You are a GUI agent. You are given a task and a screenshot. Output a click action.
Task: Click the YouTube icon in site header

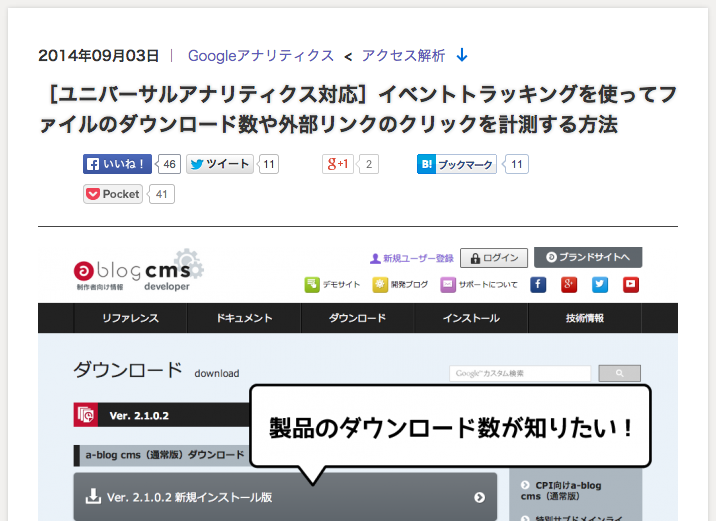(x=631, y=284)
